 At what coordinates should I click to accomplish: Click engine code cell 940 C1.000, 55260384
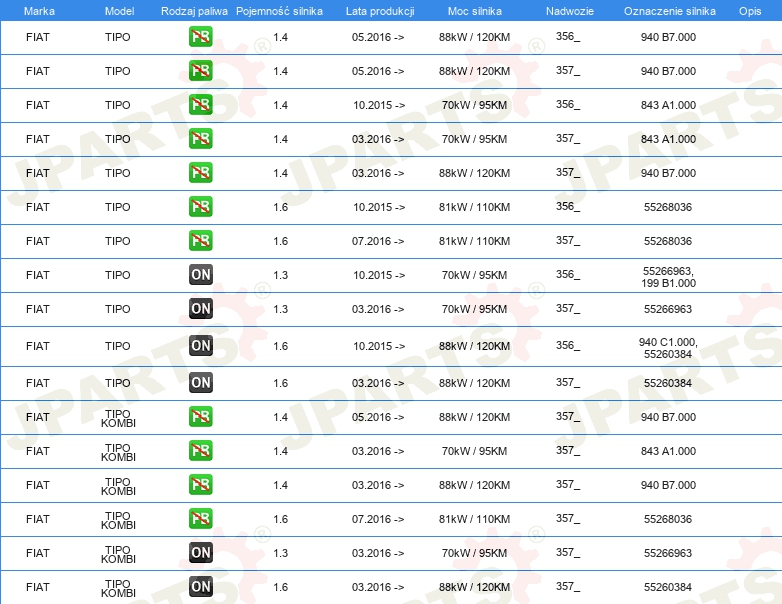668,347
